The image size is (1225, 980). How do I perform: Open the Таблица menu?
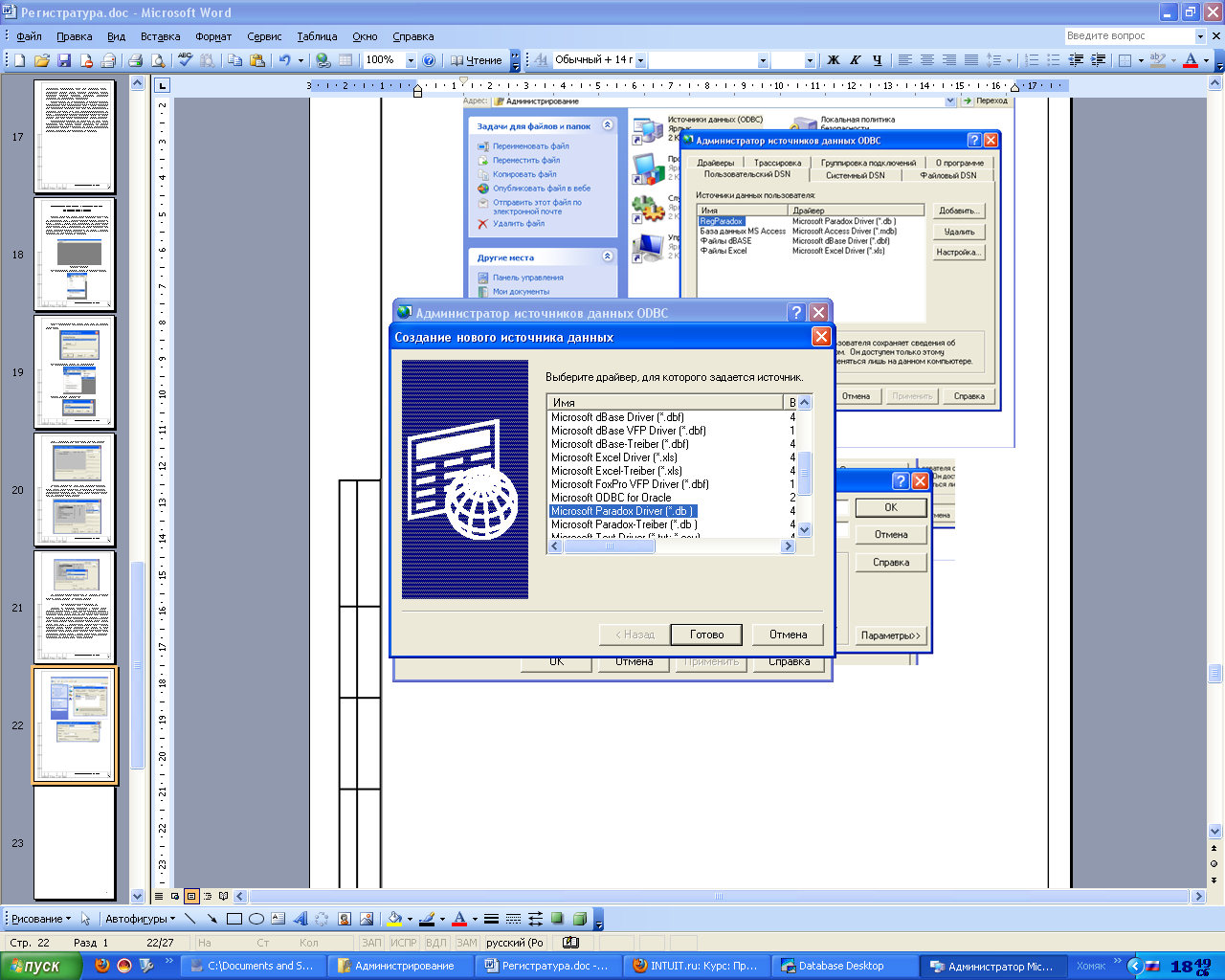tap(317, 36)
